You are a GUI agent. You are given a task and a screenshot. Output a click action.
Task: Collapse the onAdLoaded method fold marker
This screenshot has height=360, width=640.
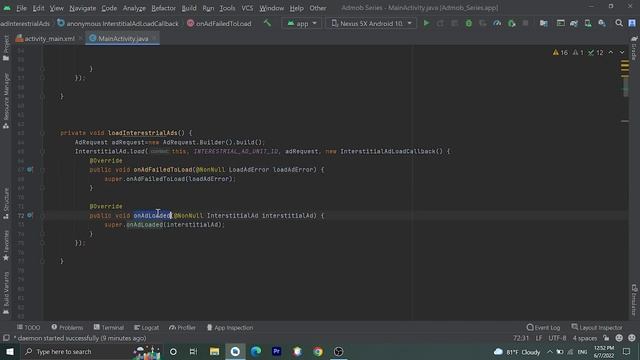point(42,216)
